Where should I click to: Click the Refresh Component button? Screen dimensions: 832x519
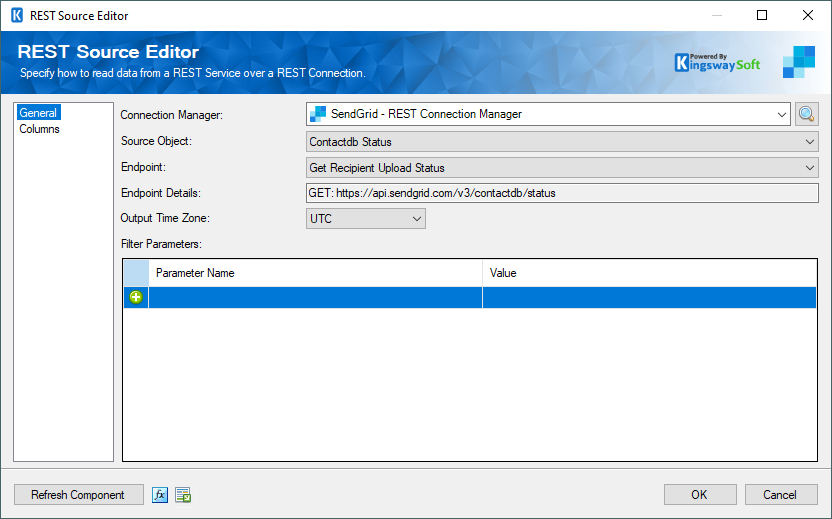point(79,495)
